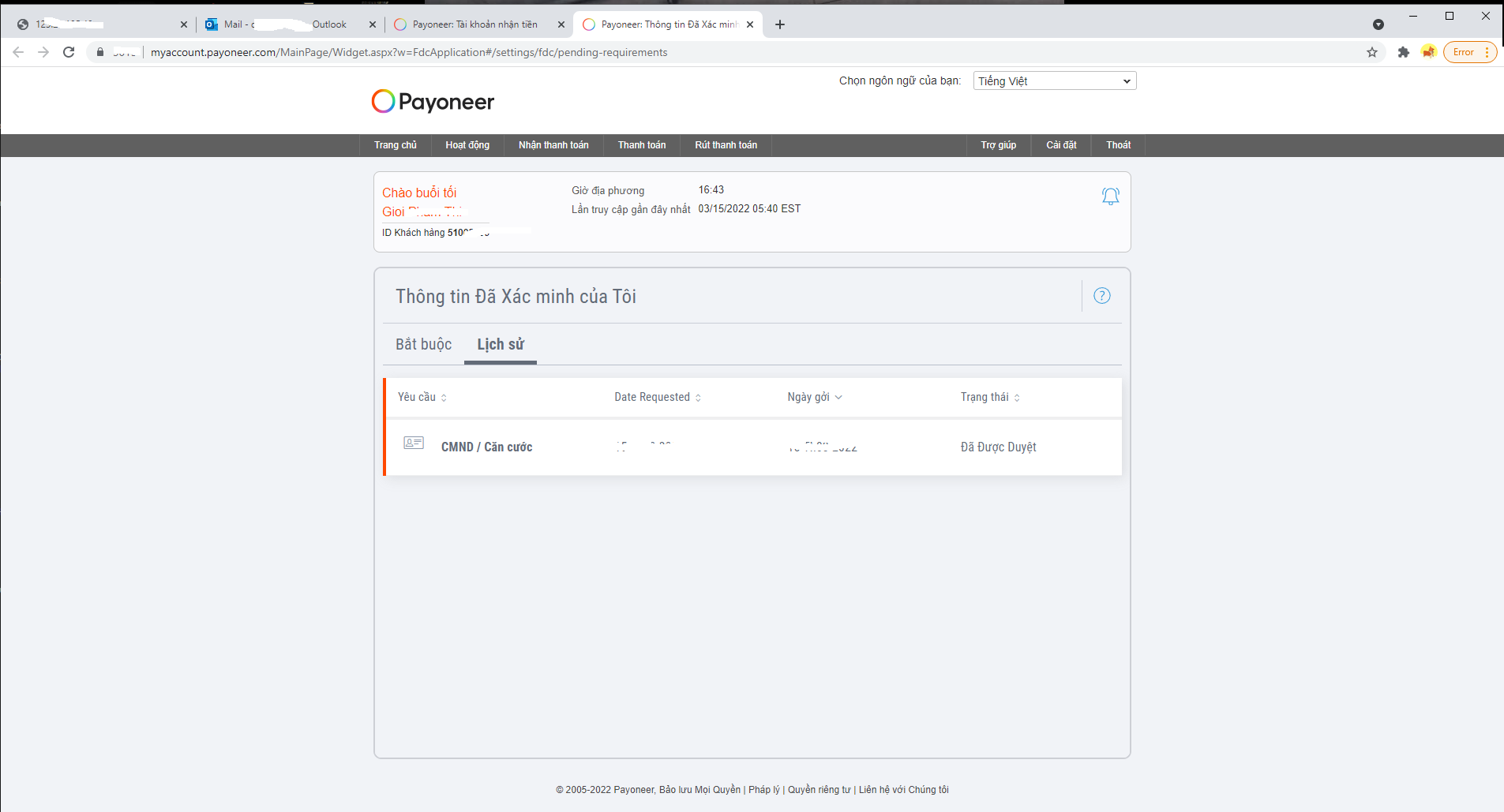Click the browser forward arrow
The image size is (1504, 812).
[x=43, y=52]
